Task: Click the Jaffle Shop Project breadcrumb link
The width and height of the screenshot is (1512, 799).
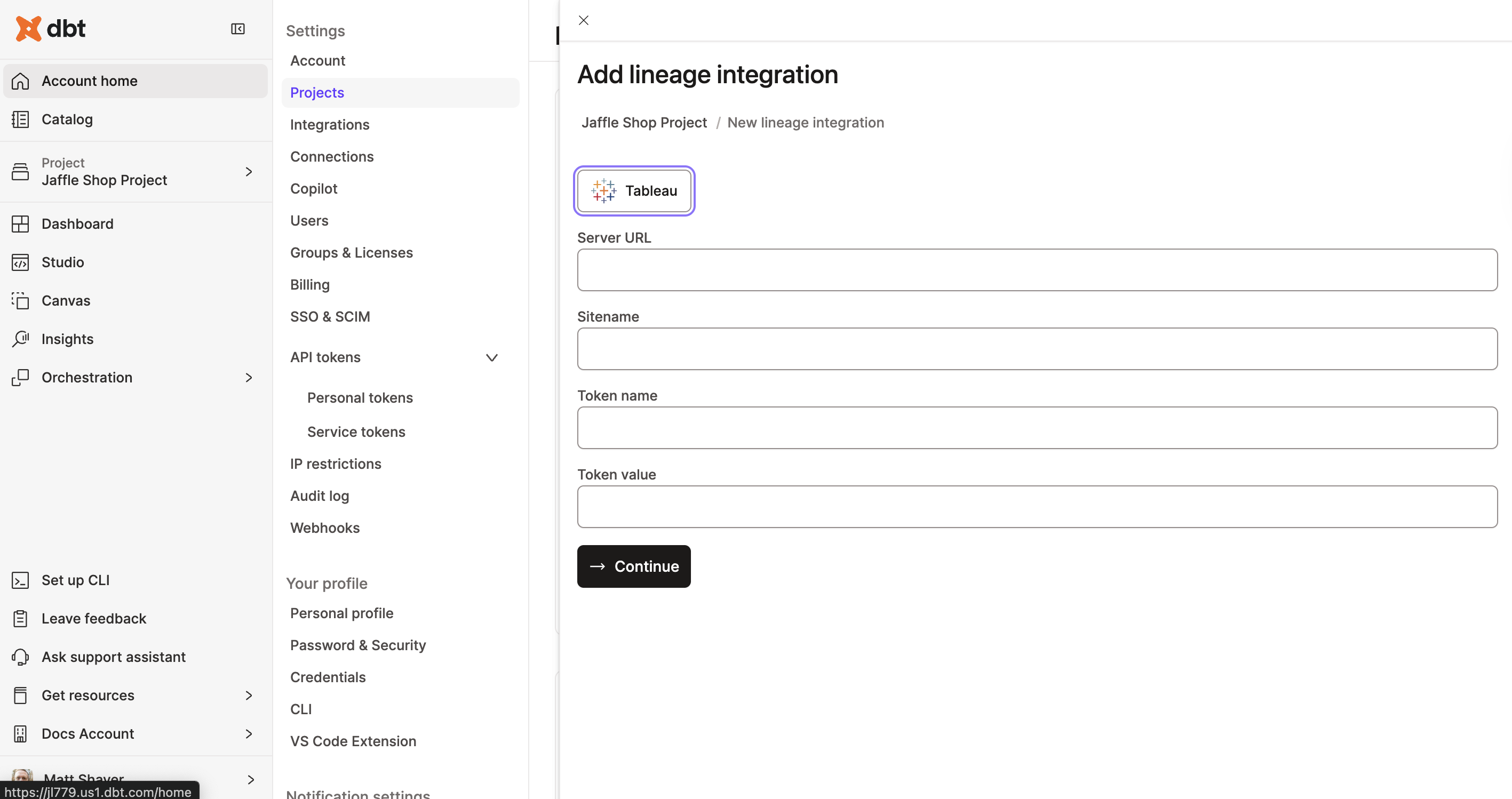Action: coord(644,123)
